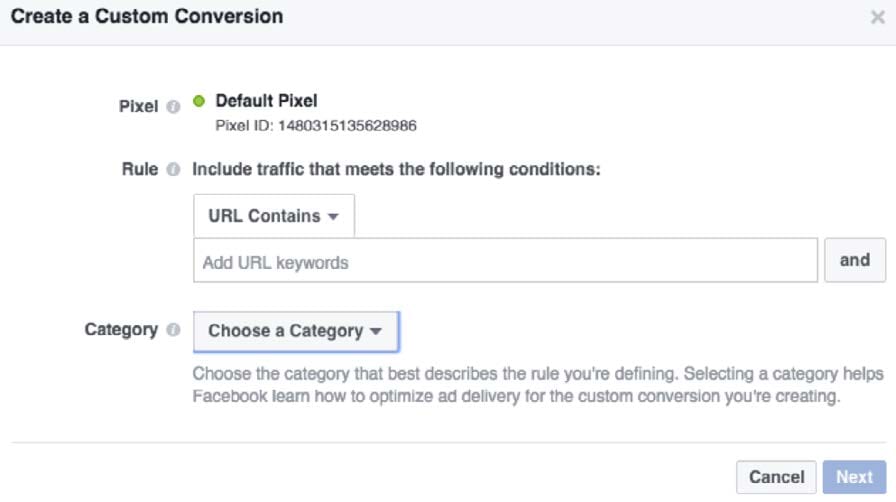Open the URL Contains rule dropdown
Image resolution: width=896 pixels, height=502 pixels.
coord(273,216)
